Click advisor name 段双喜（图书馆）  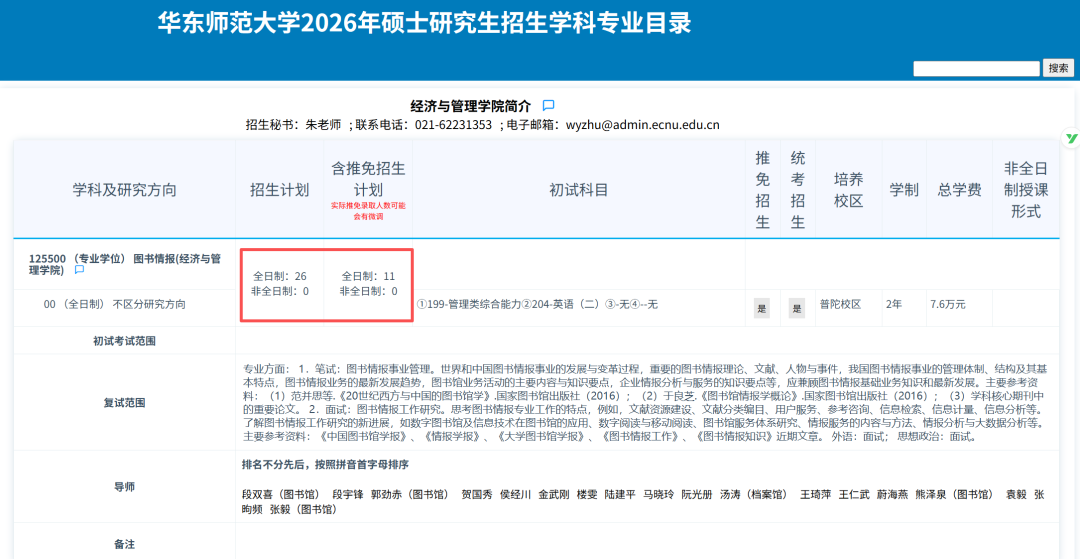(281, 494)
